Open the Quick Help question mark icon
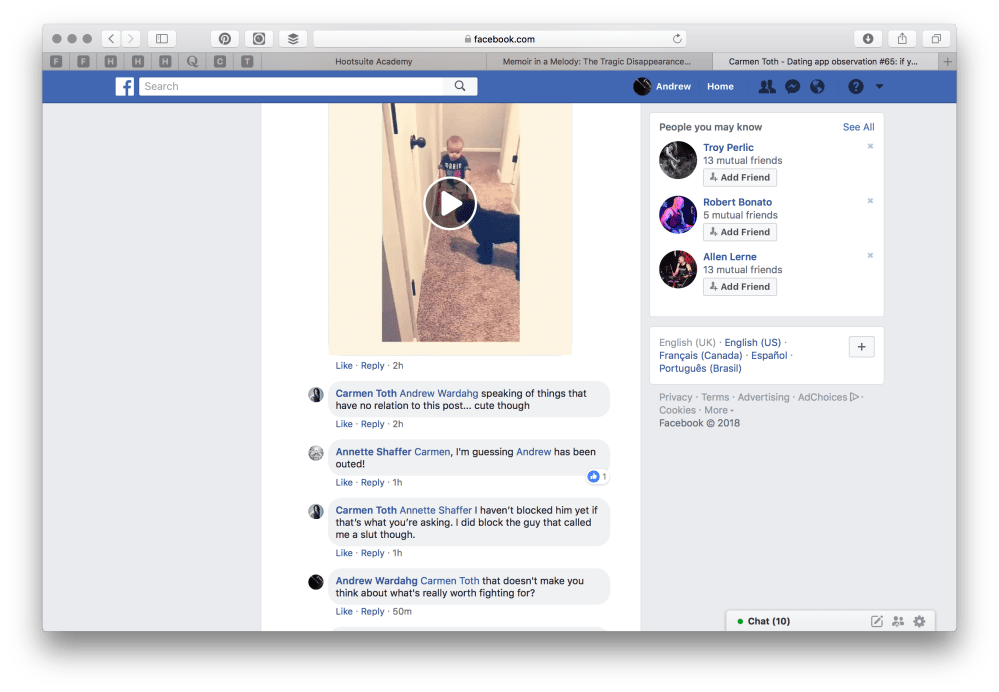Viewport: 999px width, 692px height. [855, 87]
